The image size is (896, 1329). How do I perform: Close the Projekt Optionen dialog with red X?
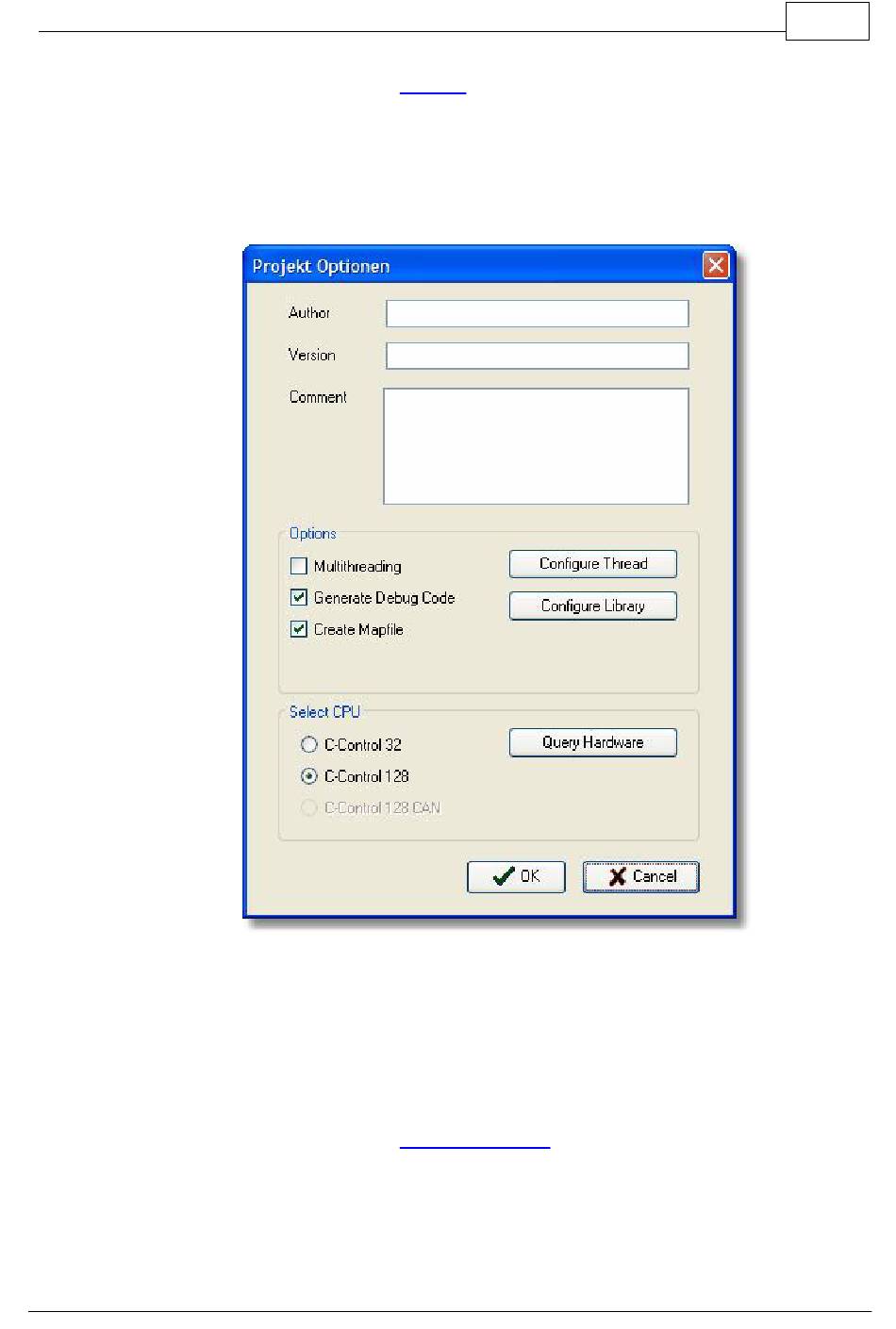click(716, 265)
